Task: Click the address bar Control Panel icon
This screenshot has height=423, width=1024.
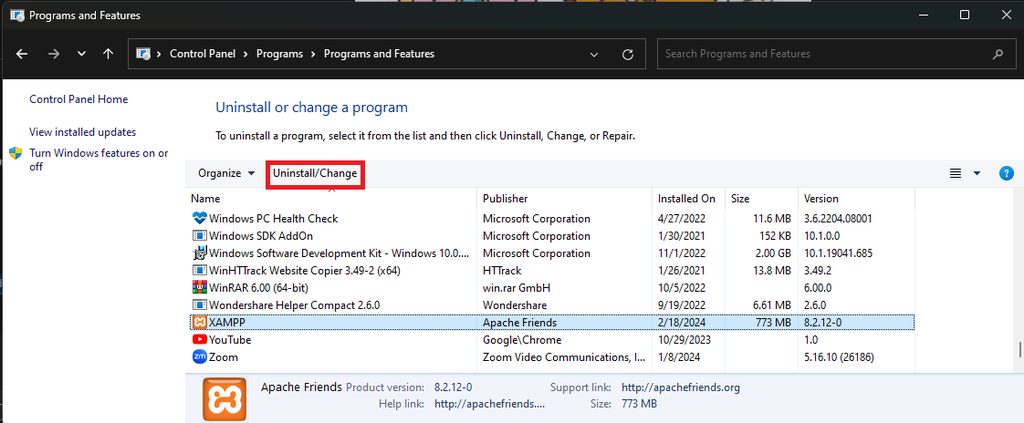Action: (143, 54)
